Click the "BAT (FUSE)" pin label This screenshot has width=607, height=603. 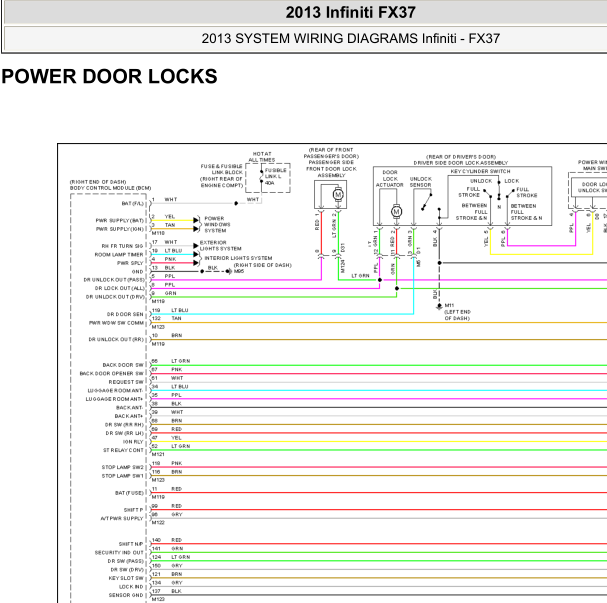point(129,493)
